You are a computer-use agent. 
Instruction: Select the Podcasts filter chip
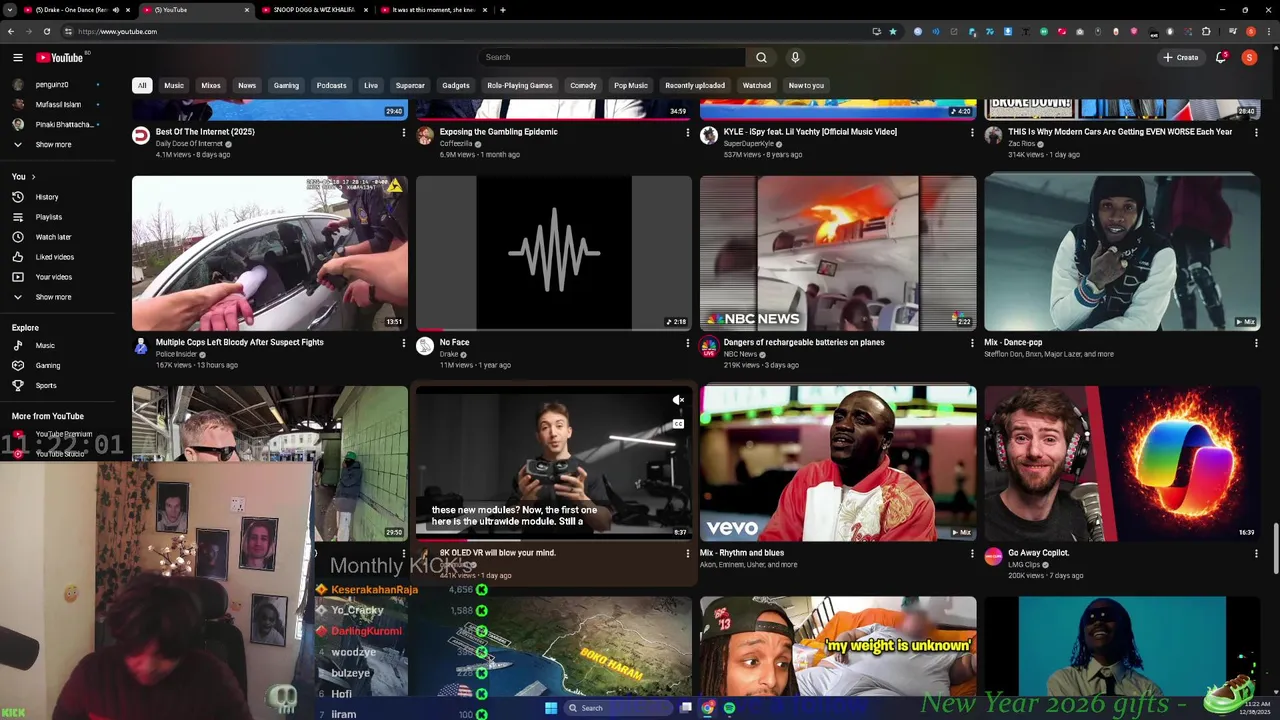(331, 85)
